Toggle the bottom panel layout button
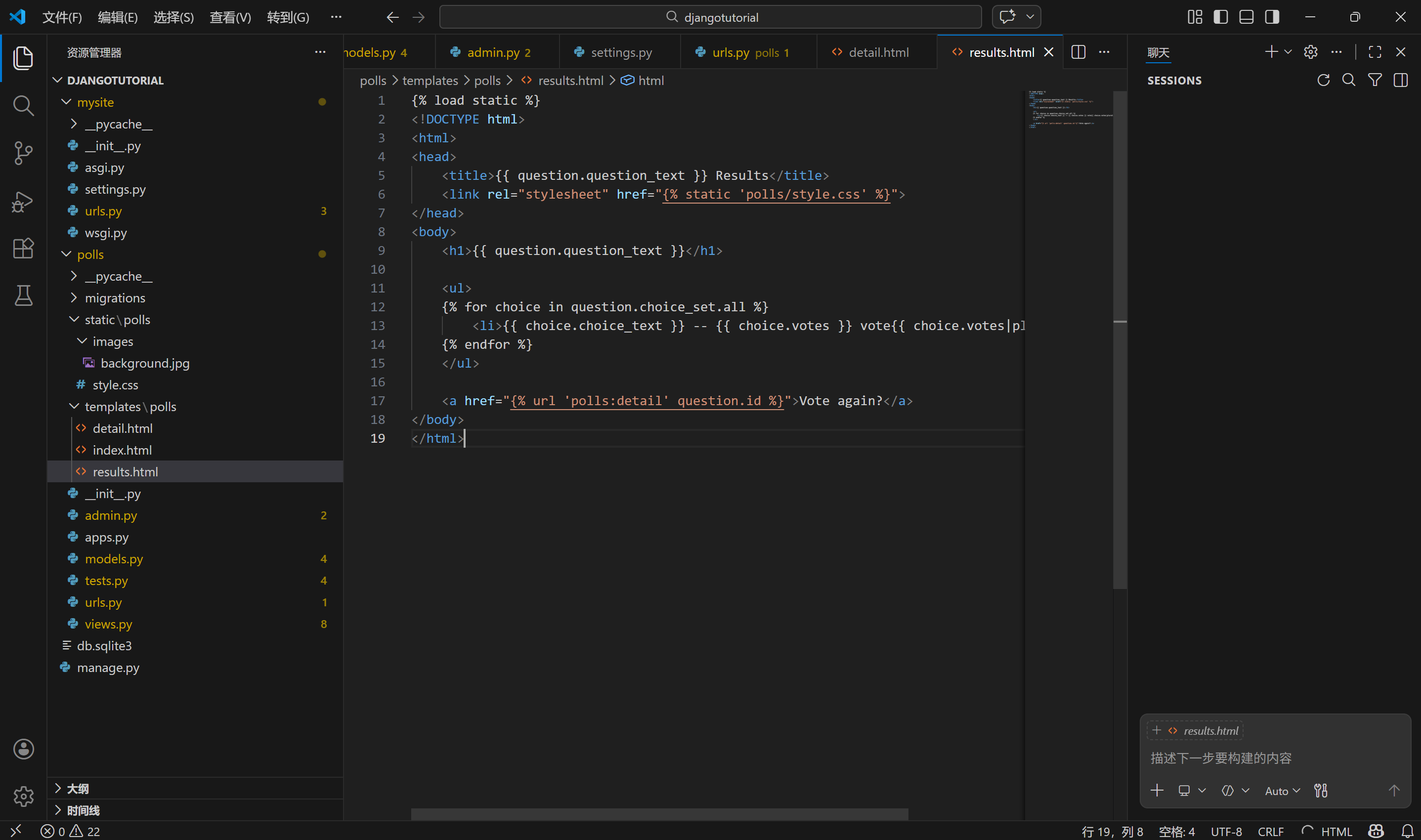 pos(1246,17)
